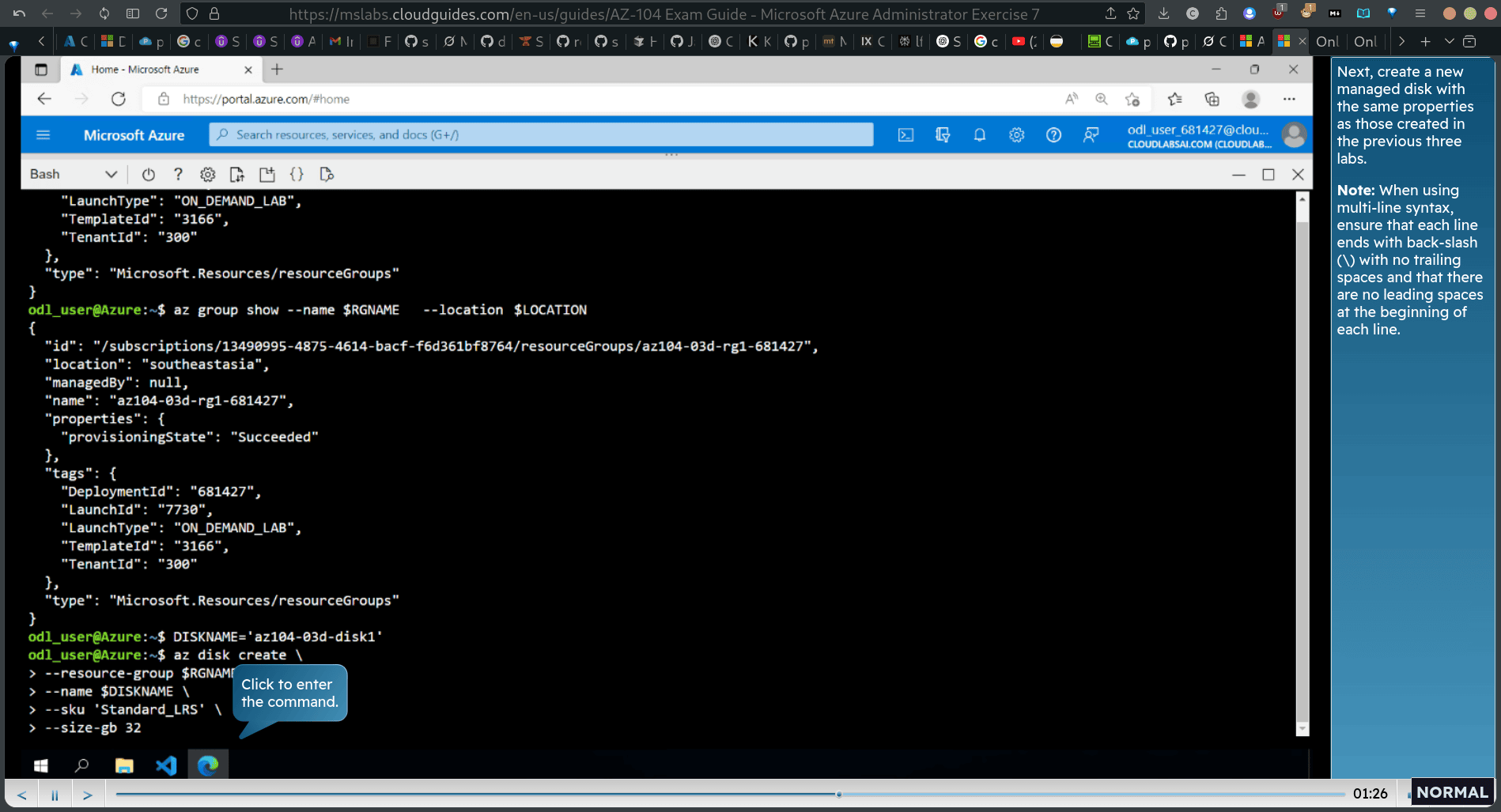Viewport: 1501px width, 812px height.
Task: Open Visual Studio Code in taskbar
Action: click(166, 765)
